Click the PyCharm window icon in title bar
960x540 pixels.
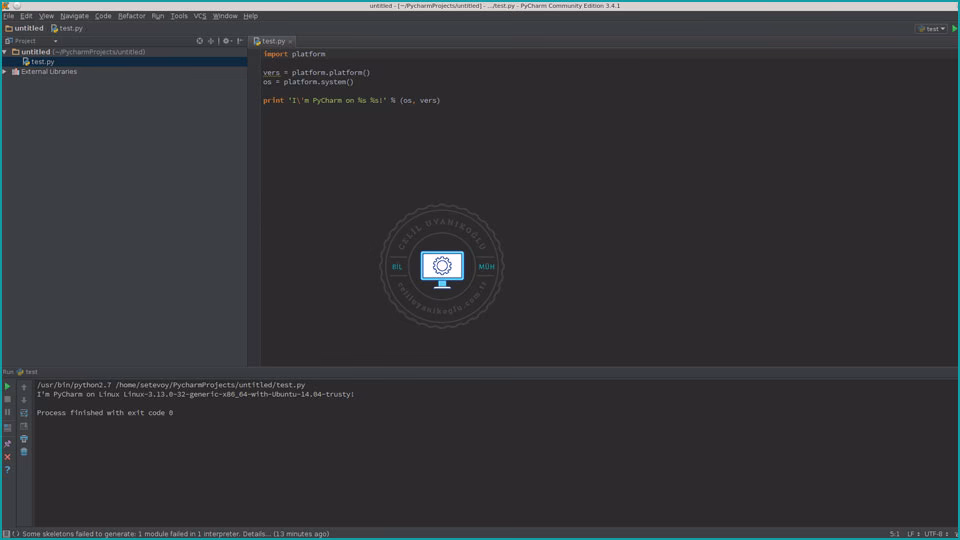(x=6, y=6)
